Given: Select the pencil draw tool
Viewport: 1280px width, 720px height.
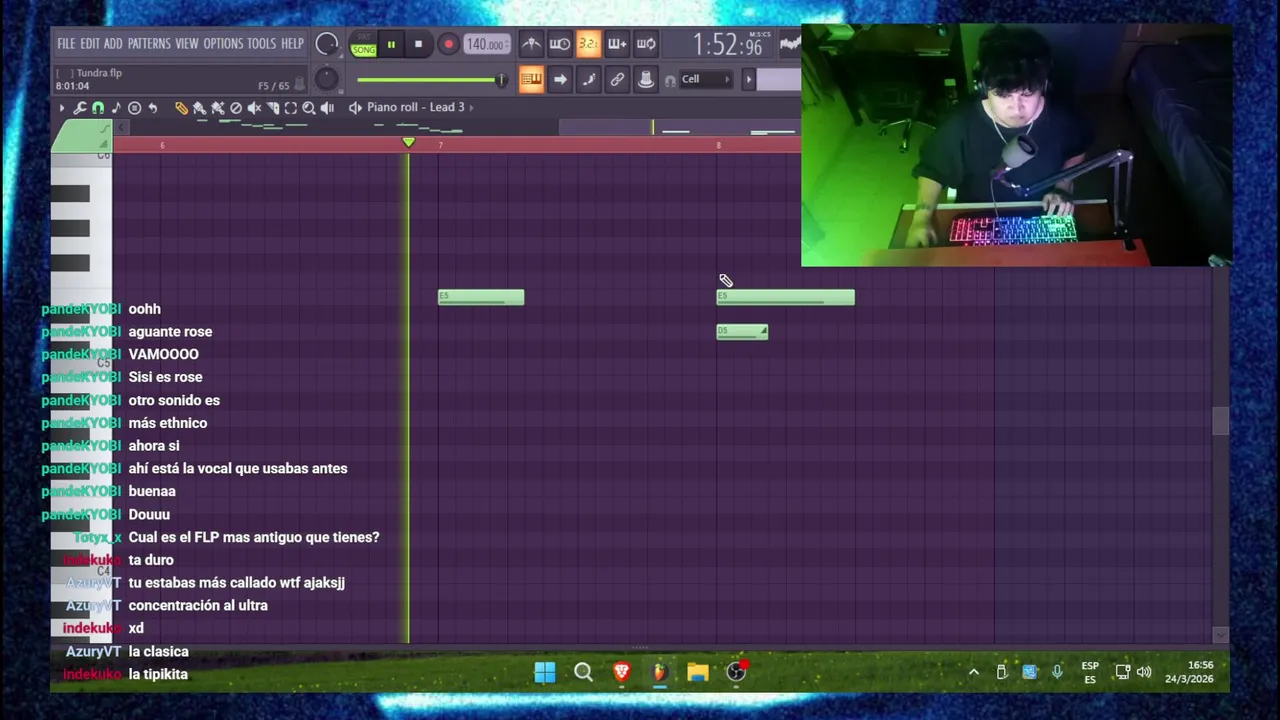Looking at the screenshot, I should pos(182,107).
